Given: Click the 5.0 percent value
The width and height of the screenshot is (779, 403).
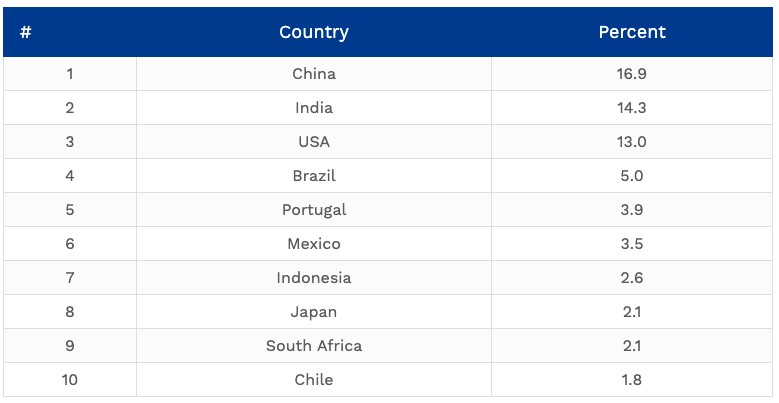Looking at the screenshot, I should click(x=632, y=176).
